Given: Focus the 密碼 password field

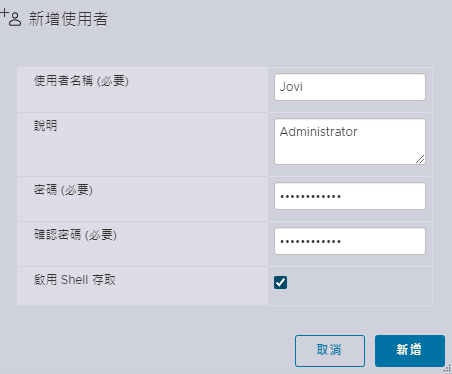Looking at the screenshot, I should pos(350,196).
